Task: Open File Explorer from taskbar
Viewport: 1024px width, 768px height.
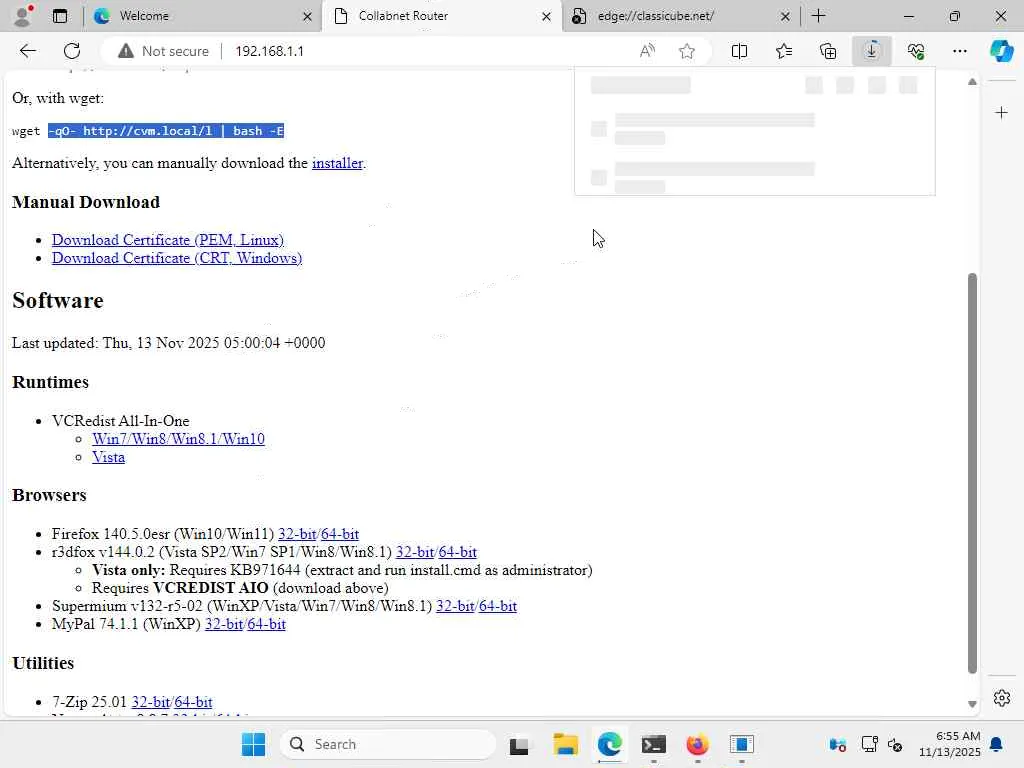Action: (x=565, y=744)
